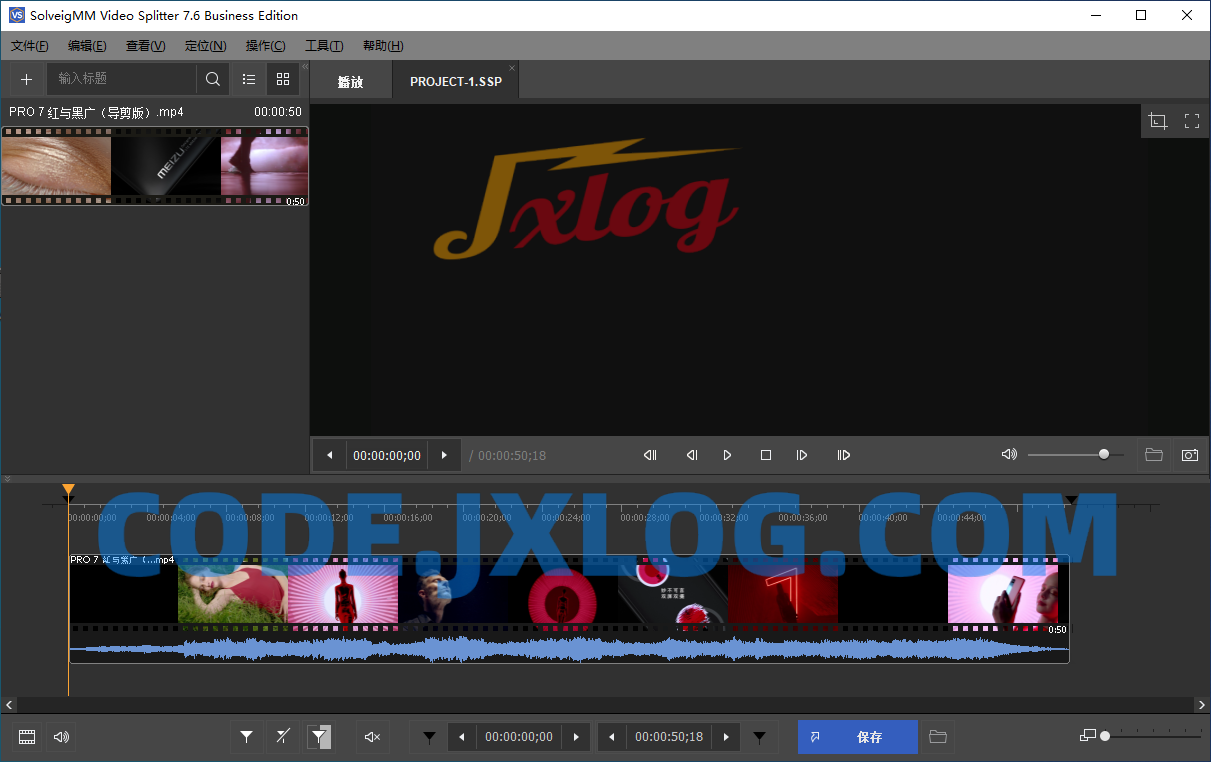Switch to the 播放 tab

click(x=350, y=81)
